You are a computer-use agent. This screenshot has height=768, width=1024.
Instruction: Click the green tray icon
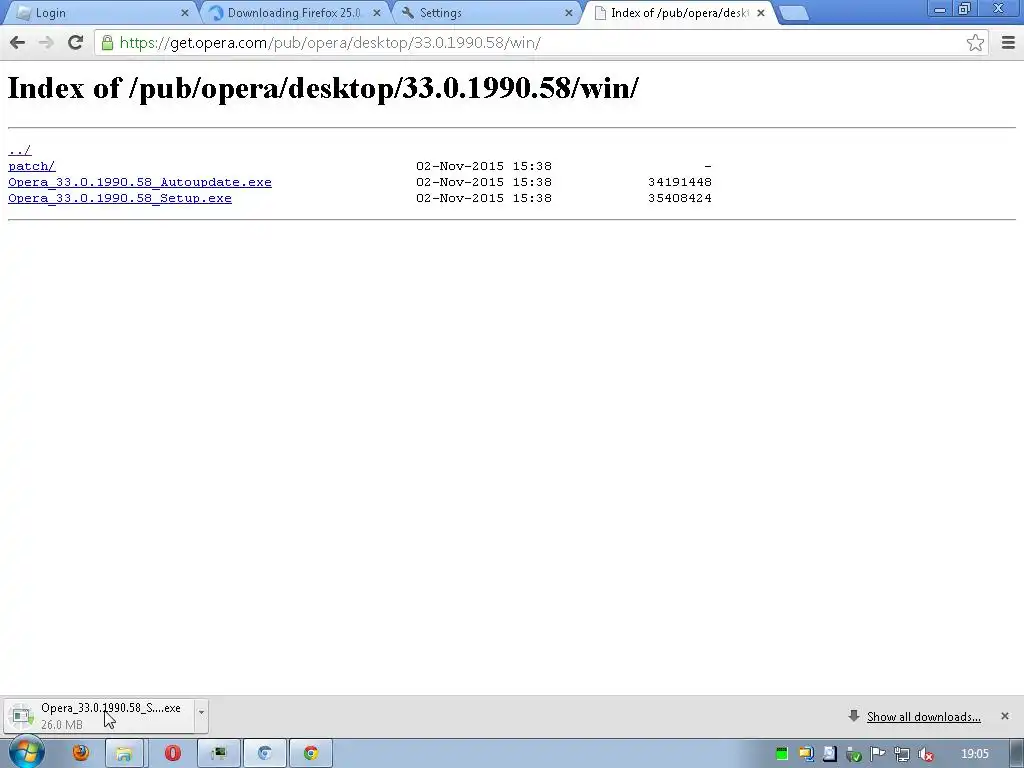(782, 754)
